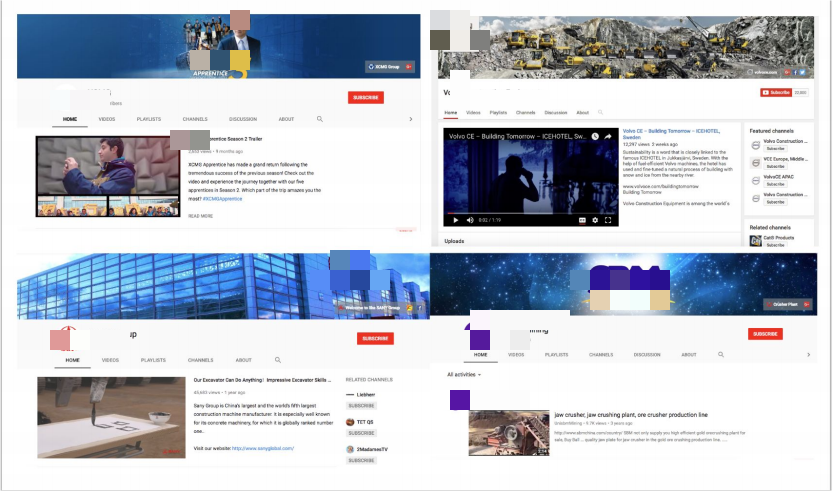The width and height of the screenshot is (833, 491).
Task: Click the Watch Later clock on Volvo video
Action: click(595, 136)
